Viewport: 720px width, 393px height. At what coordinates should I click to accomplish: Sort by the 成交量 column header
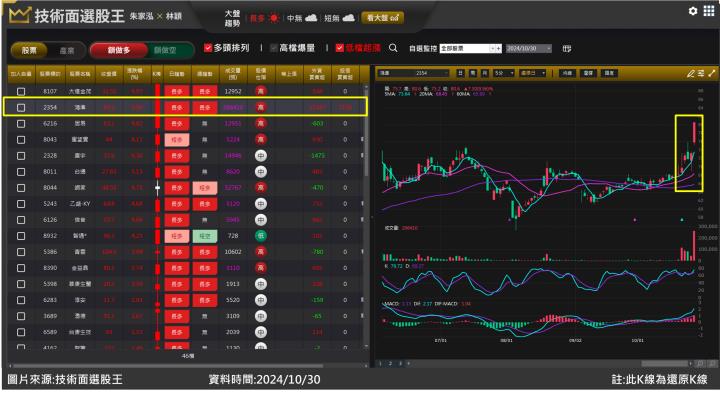pos(233,73)
